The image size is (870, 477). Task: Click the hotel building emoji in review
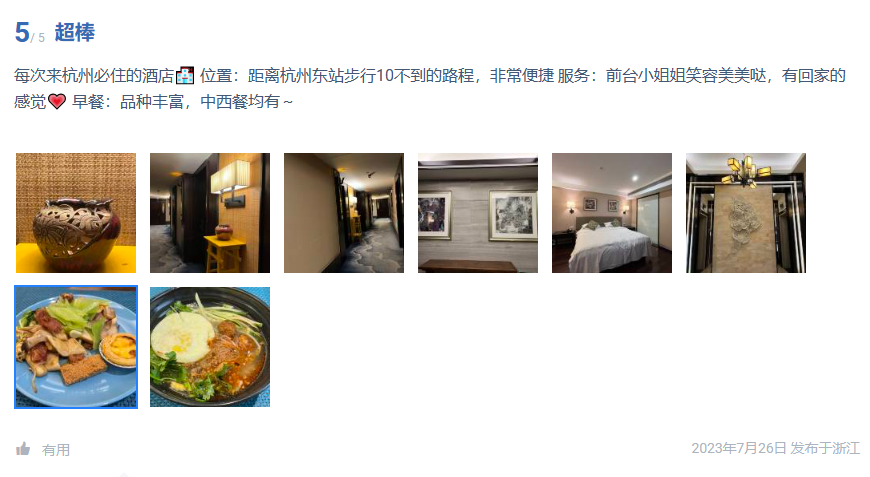(185, 75)
